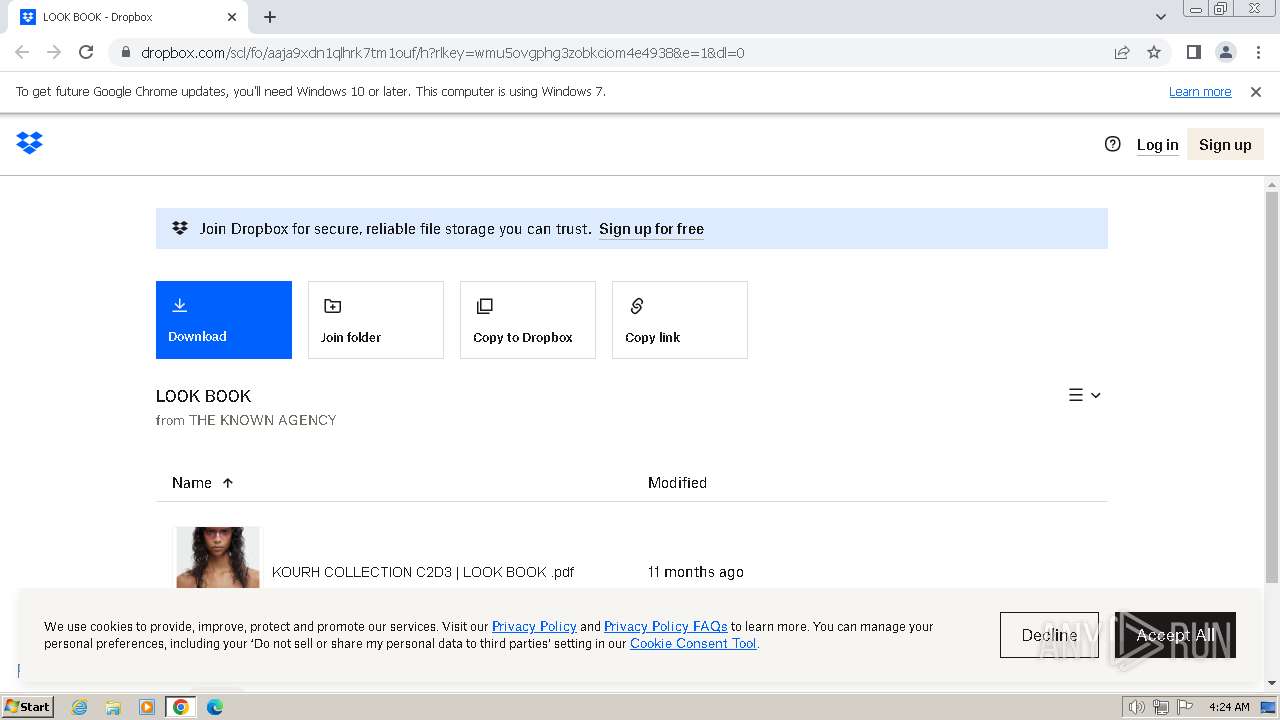Go forward in browser
The width and height of the screenshot is (1280, 720).
coord(54,52)
